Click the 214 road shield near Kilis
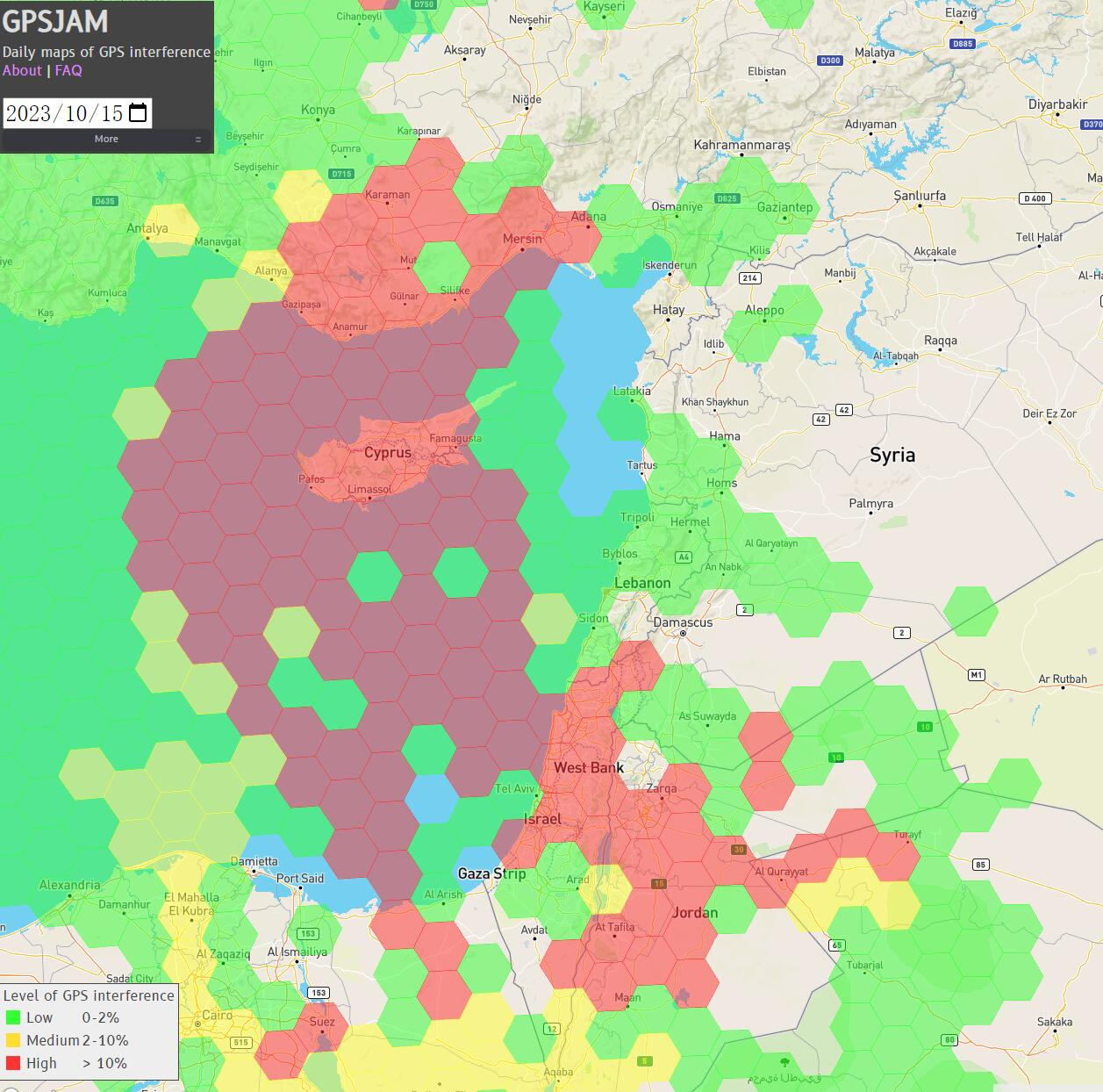 [x=749, y=278]
